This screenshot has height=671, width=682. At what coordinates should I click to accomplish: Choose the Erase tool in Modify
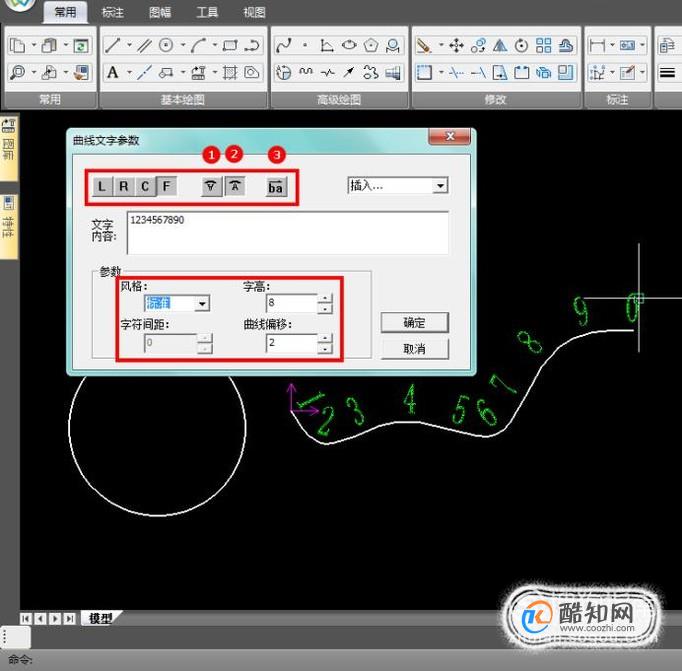(424, 45)
